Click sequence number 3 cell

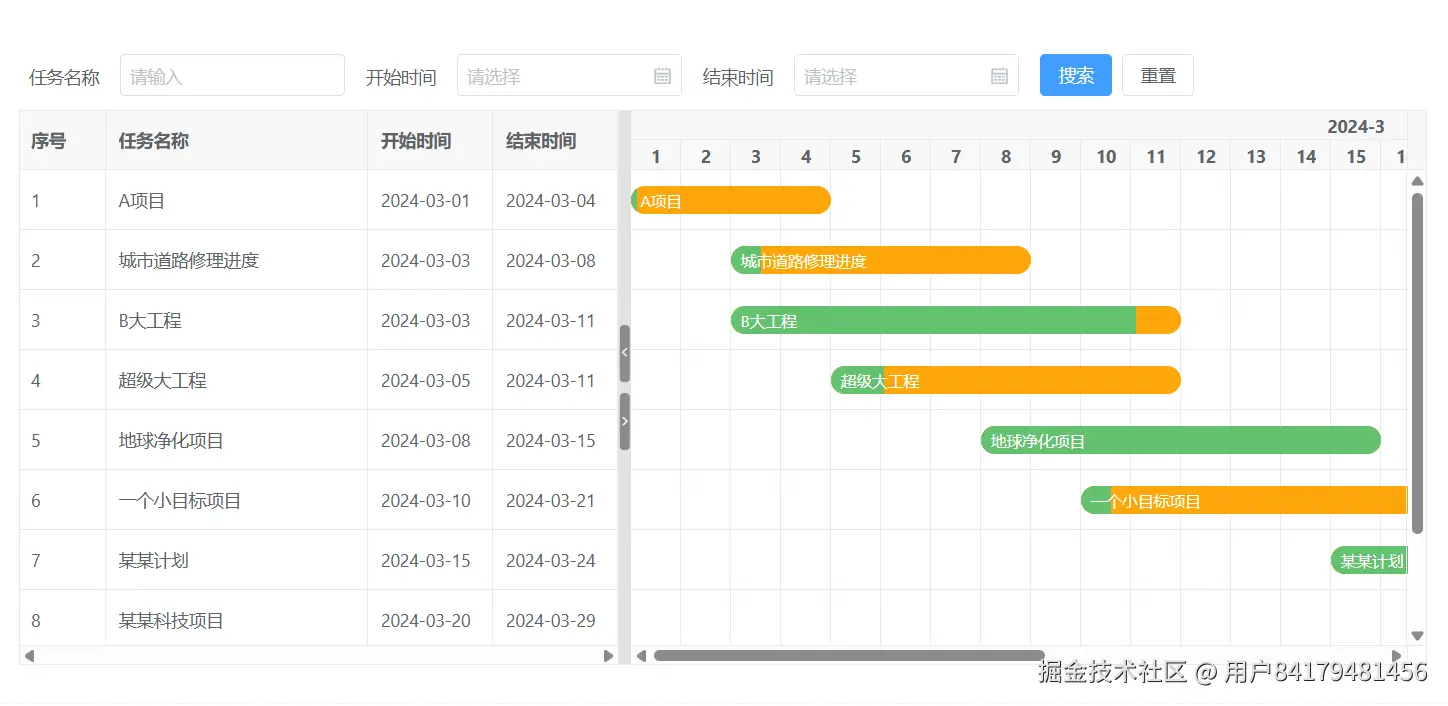pyautogui.click(x=63, y=320)
